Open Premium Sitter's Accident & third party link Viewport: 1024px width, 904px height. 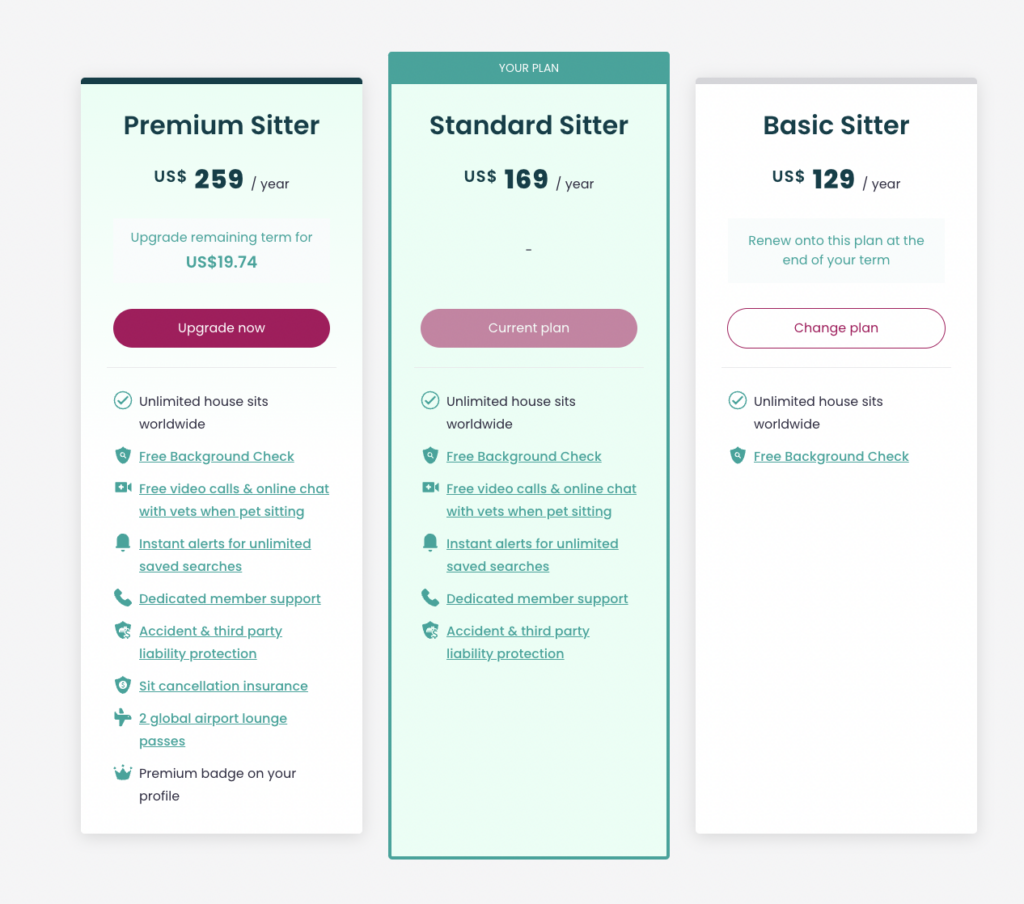(210, 642)
